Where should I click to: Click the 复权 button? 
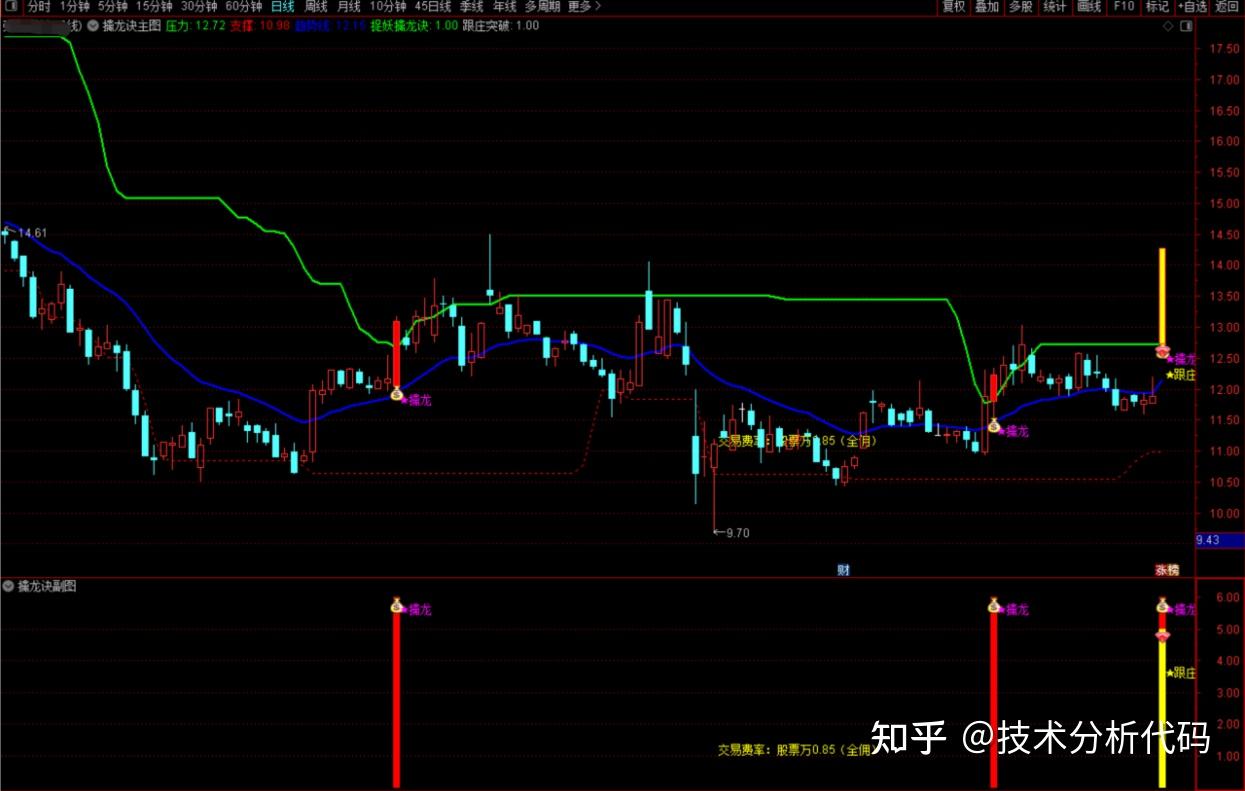click(x=954, y=6)
